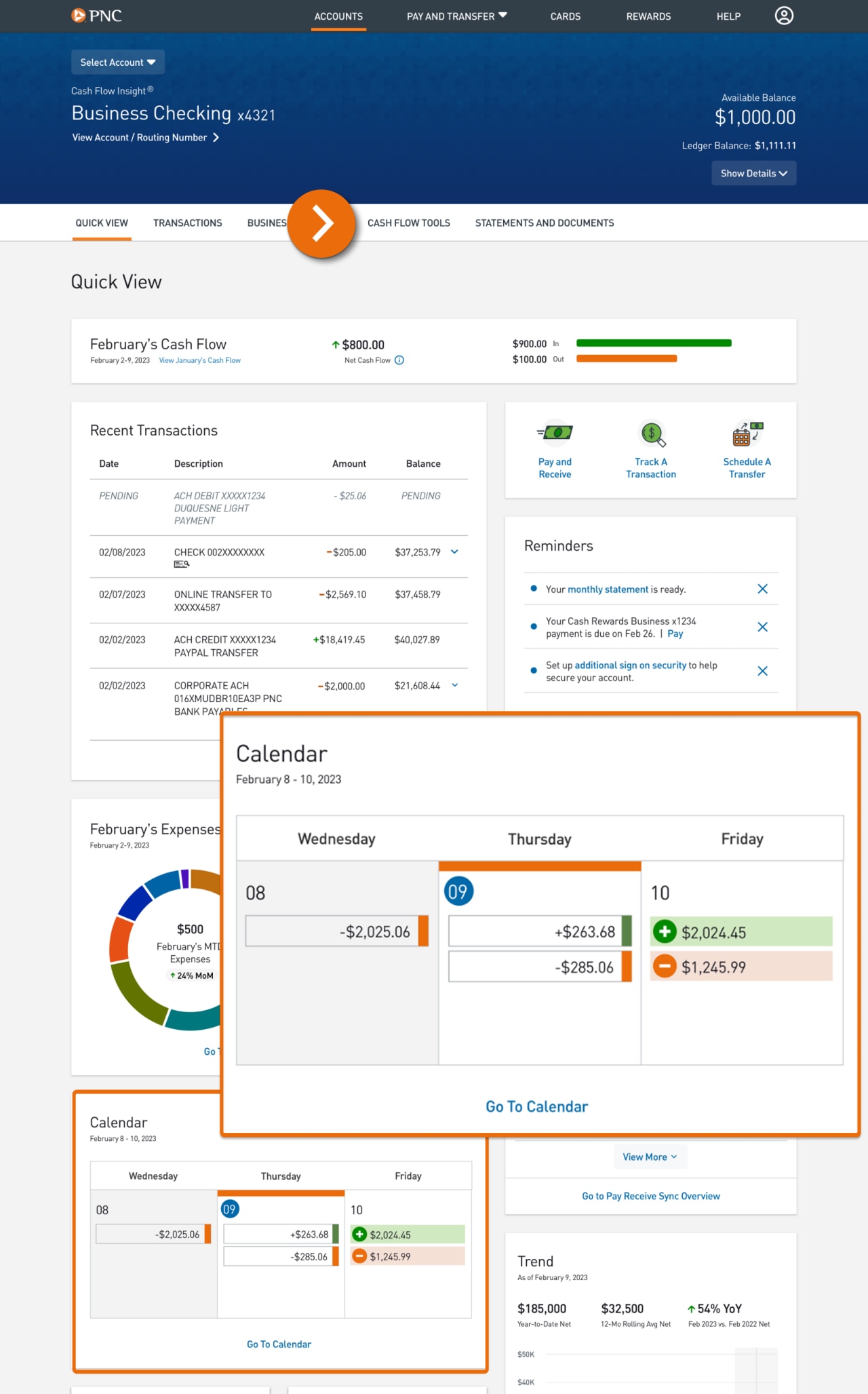Image resolution: width=868 pixels, height=1394 pixels.
Task: Select day 09 circle in the small calendar
Action: click(229, 1209)
